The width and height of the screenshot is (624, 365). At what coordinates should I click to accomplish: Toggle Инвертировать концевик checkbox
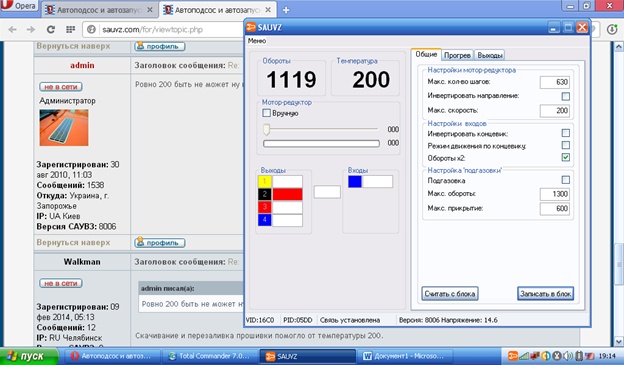coord(566,133)
